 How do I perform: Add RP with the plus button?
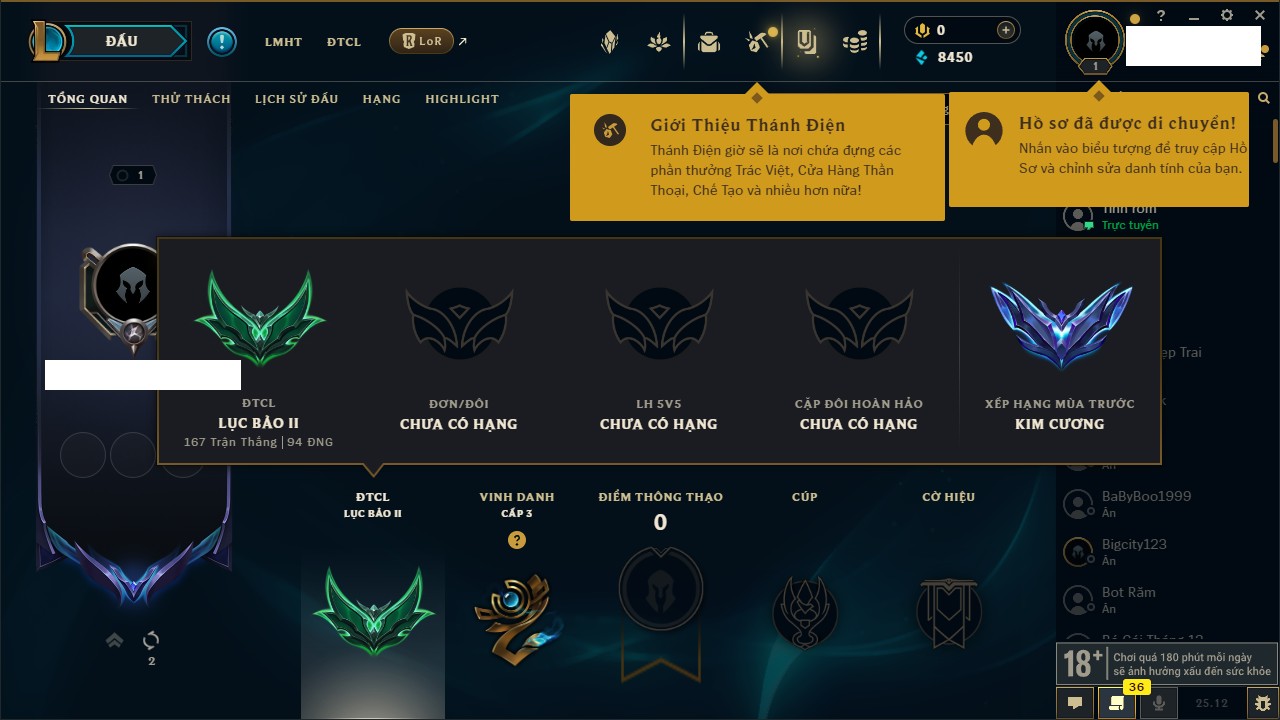(x=1006, y=30)
